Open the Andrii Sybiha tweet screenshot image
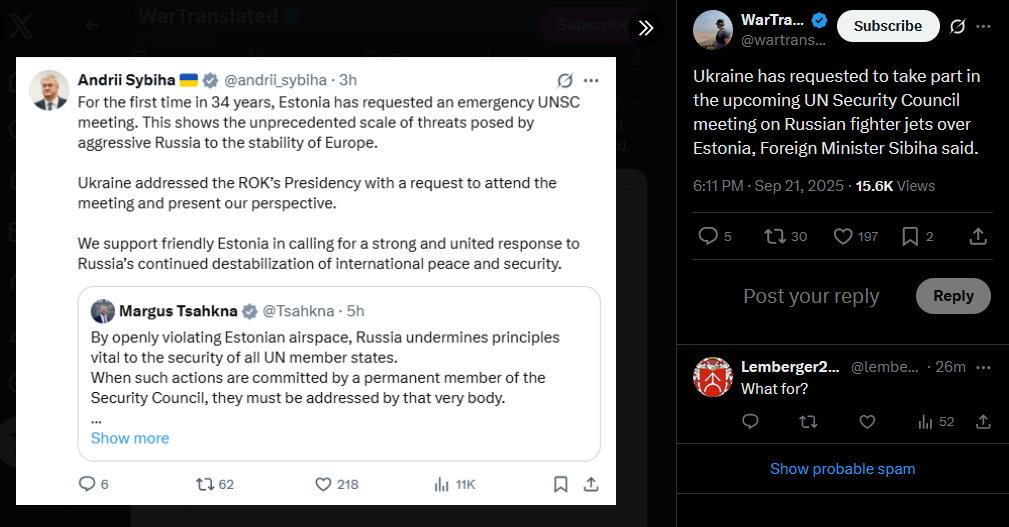 pyautogui.click(x=316, y=281)
